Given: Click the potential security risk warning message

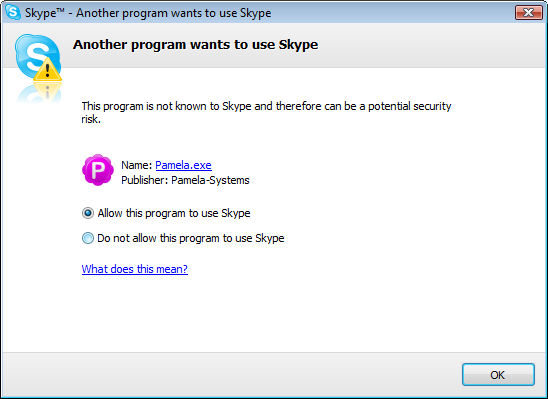Looking at the screenshot, I should (x=266, y=112).
